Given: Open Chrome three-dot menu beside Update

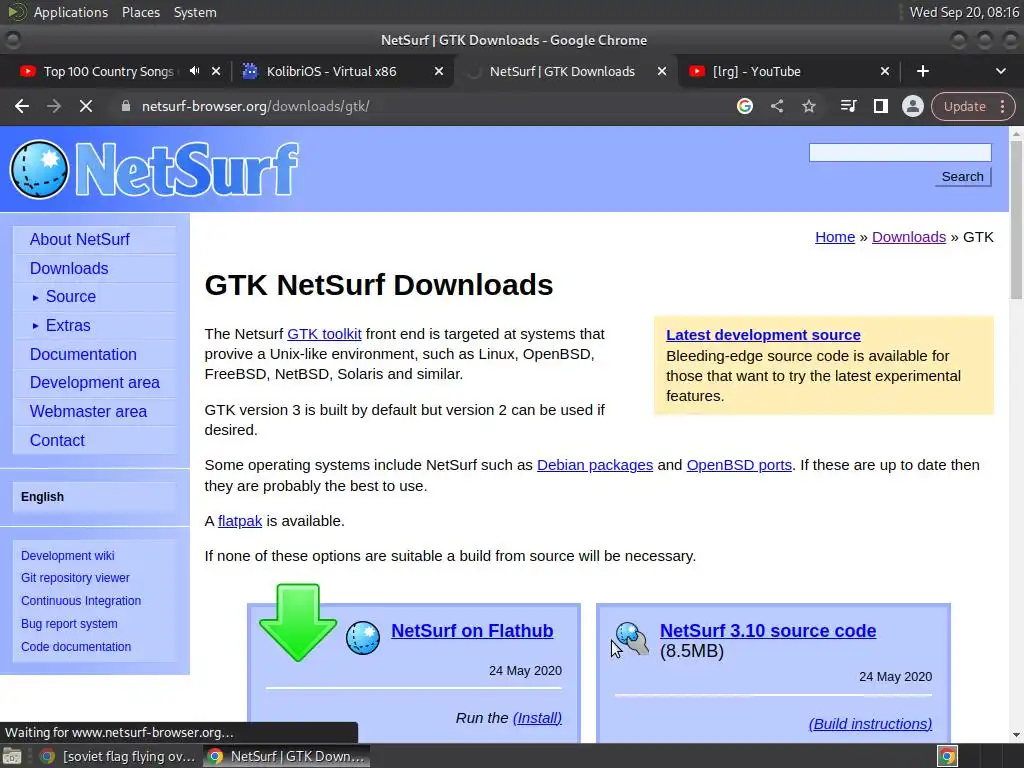Looking at the screenshot, I should pos(1002,106).
